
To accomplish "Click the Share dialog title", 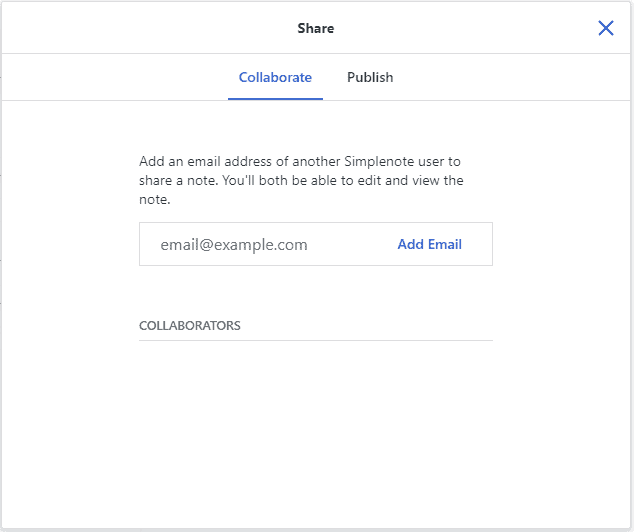I will click(x=316, y=28).
